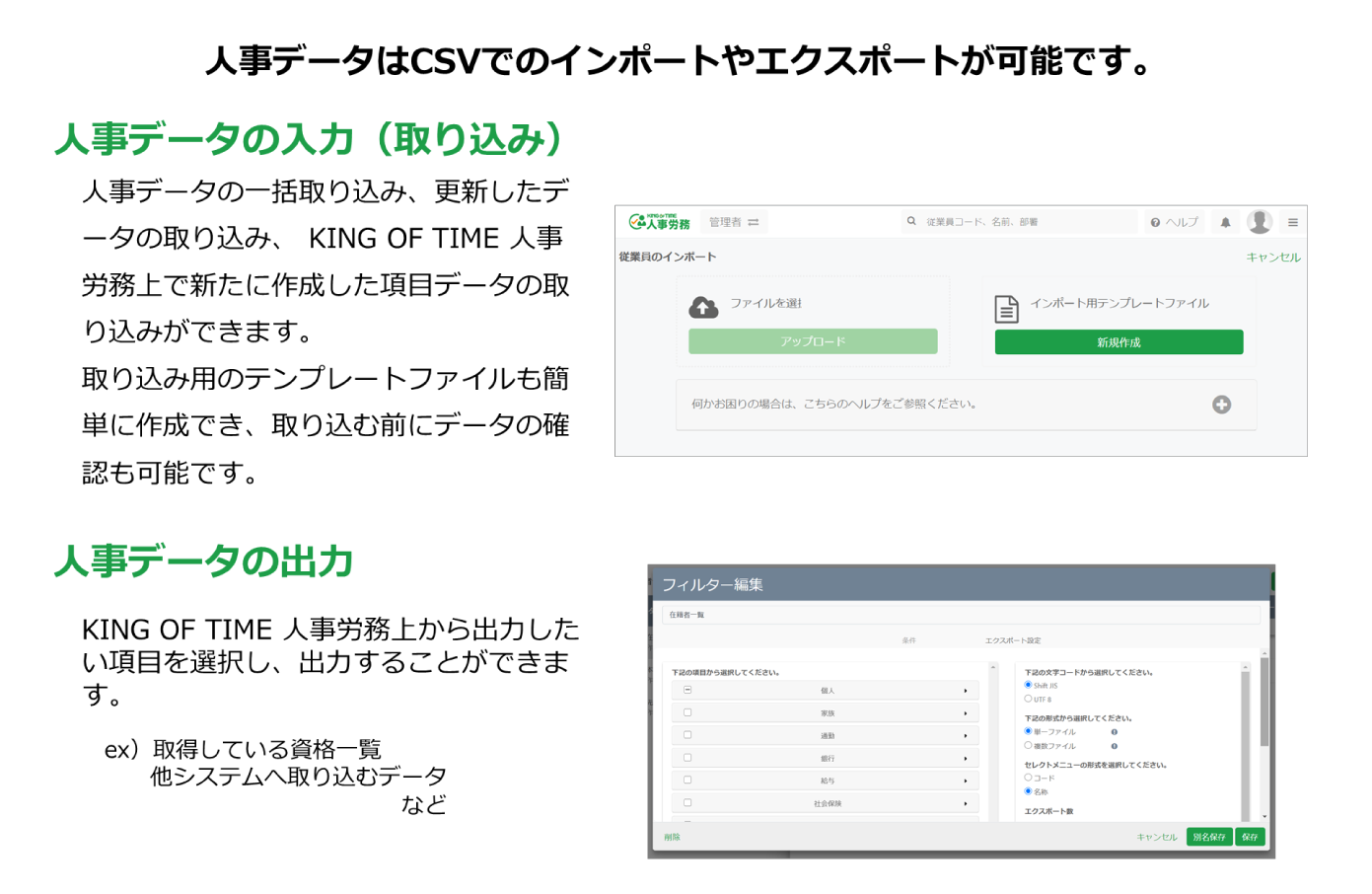Check the 銀行 category checkbox
Viewport: 1372px width, 894px height.
(x=687, y=758)
